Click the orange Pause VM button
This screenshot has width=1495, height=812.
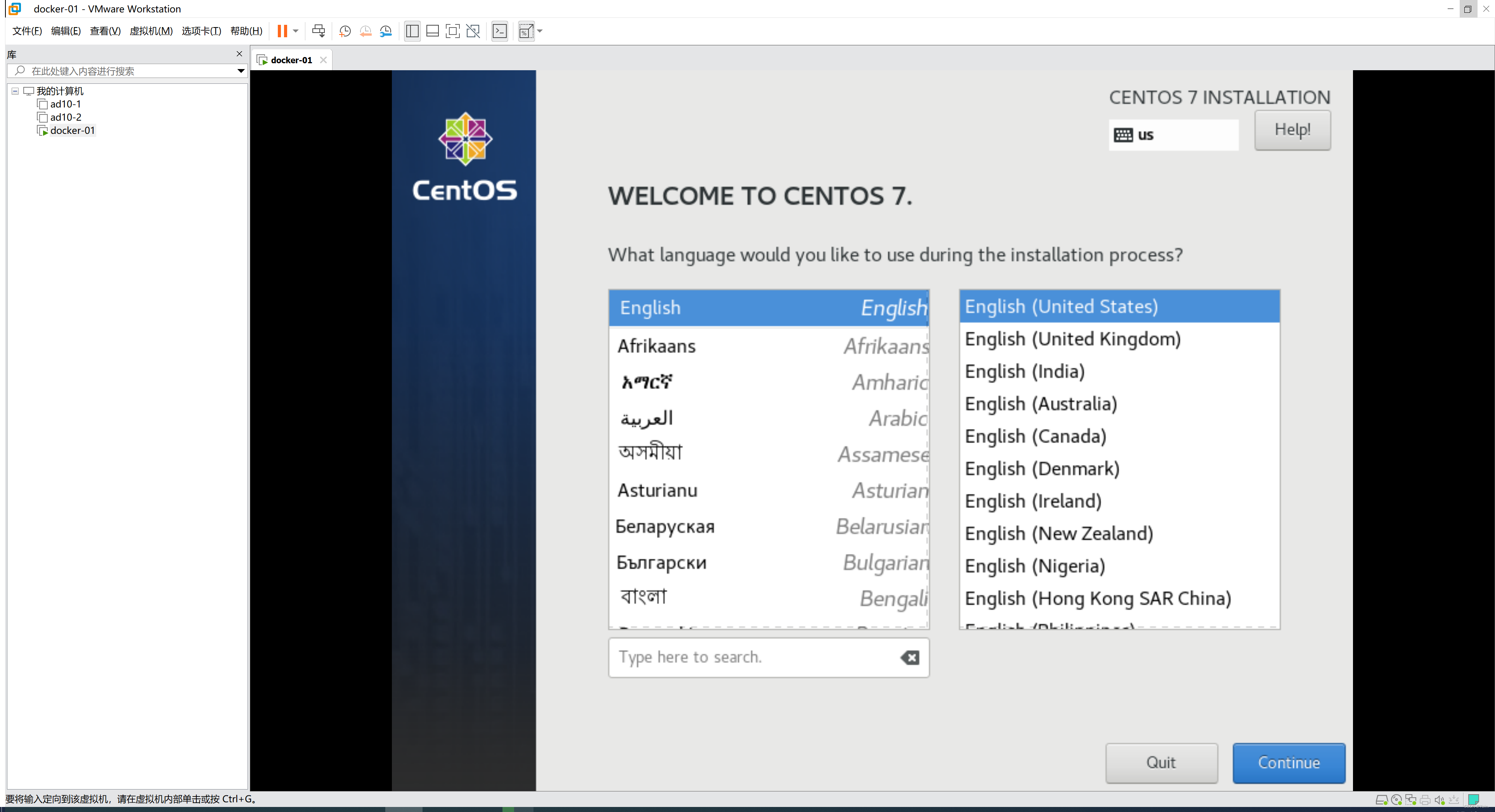282,31
